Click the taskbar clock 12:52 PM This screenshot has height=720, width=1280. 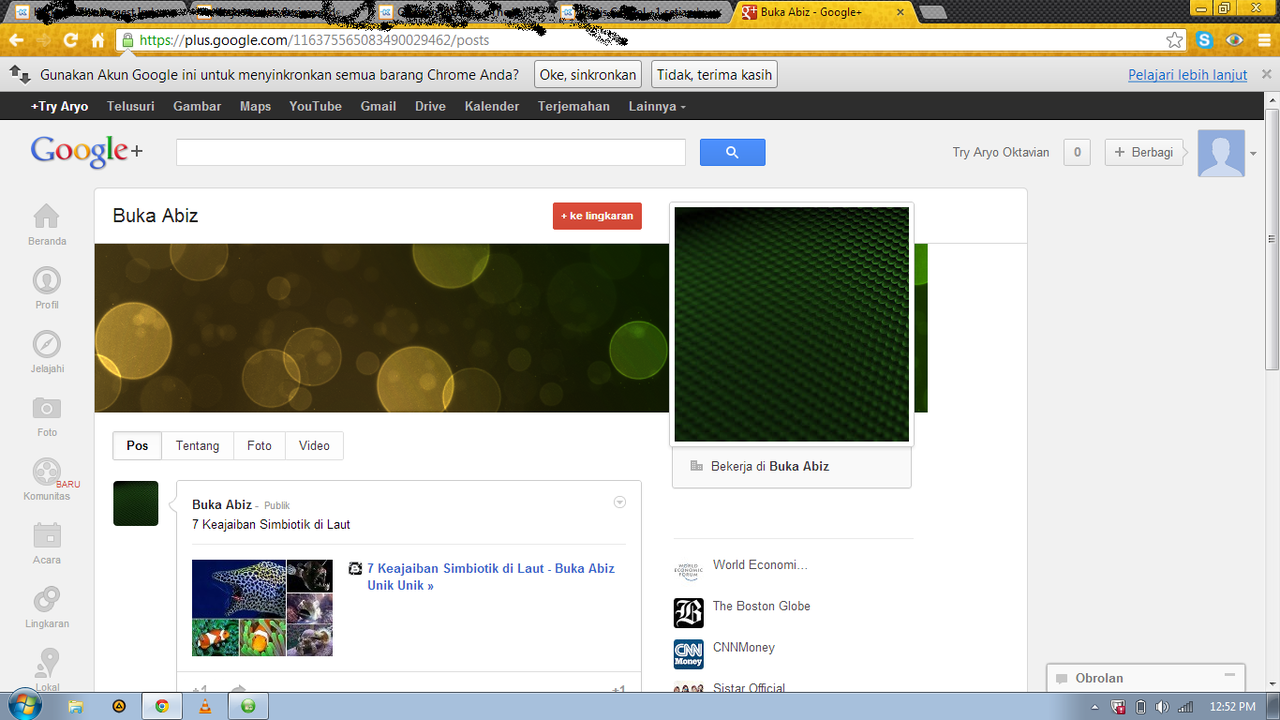click(1232, 707)
